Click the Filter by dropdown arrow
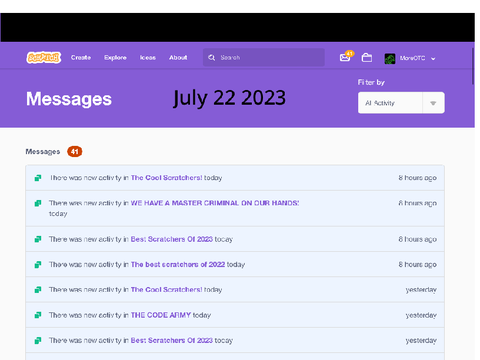Screen dimensions: 480x360 [x=433, y=103]
